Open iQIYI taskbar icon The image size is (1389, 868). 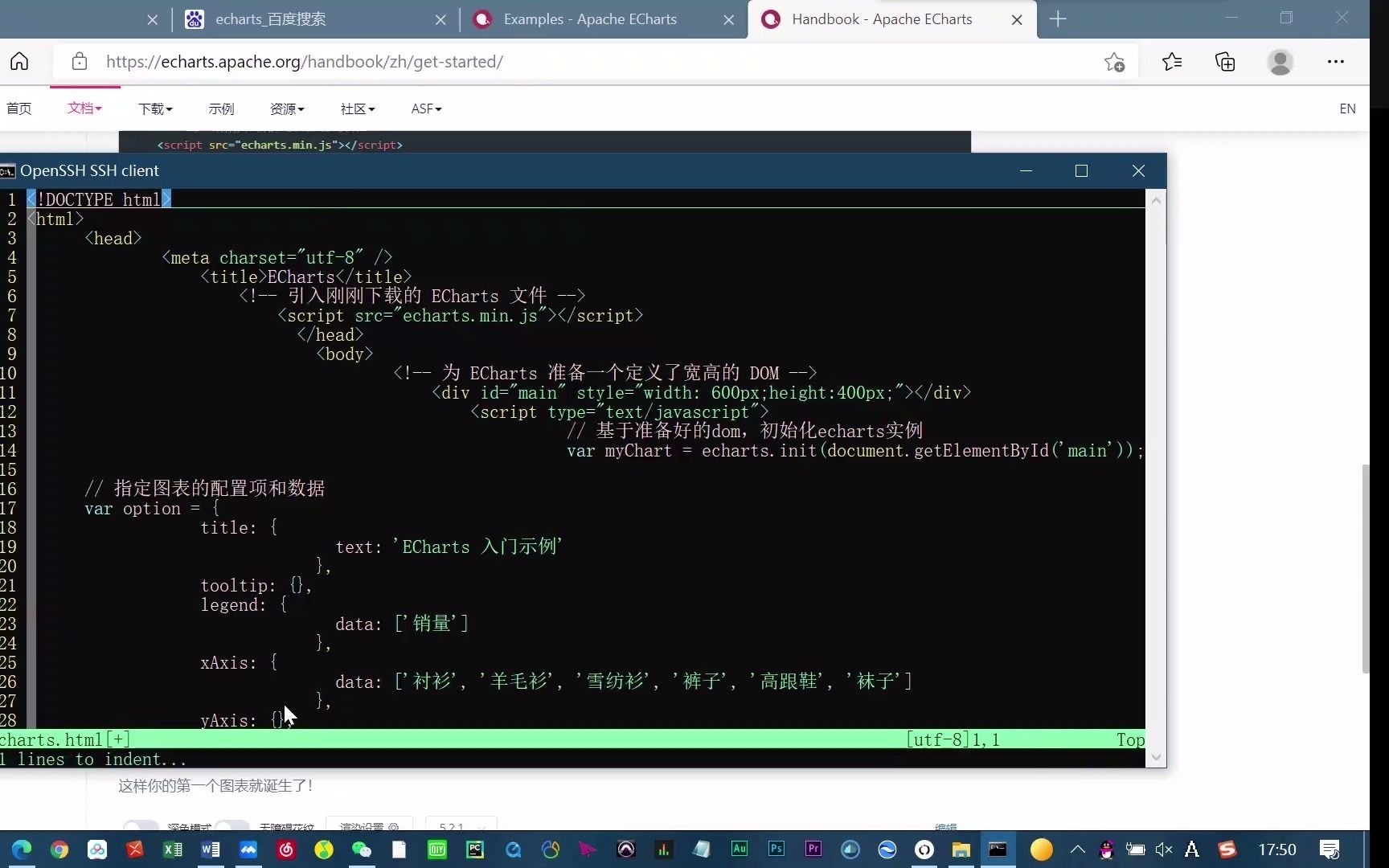437,850
